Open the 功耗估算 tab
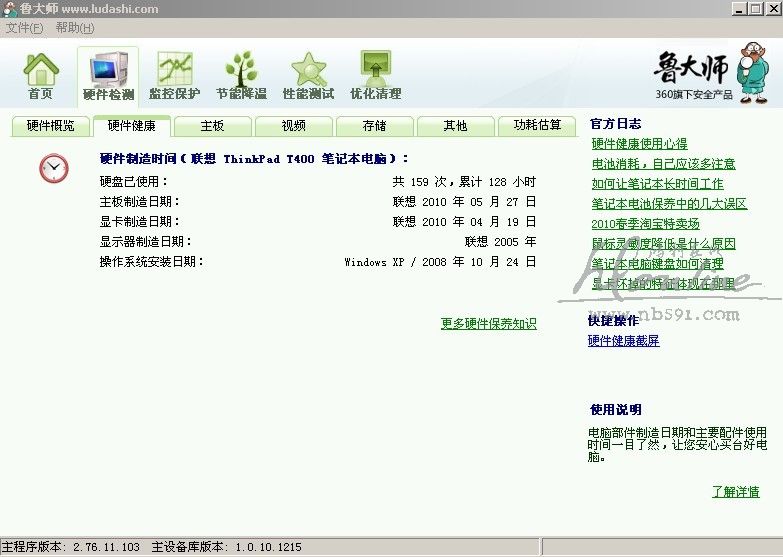 (x=537, y=125)
